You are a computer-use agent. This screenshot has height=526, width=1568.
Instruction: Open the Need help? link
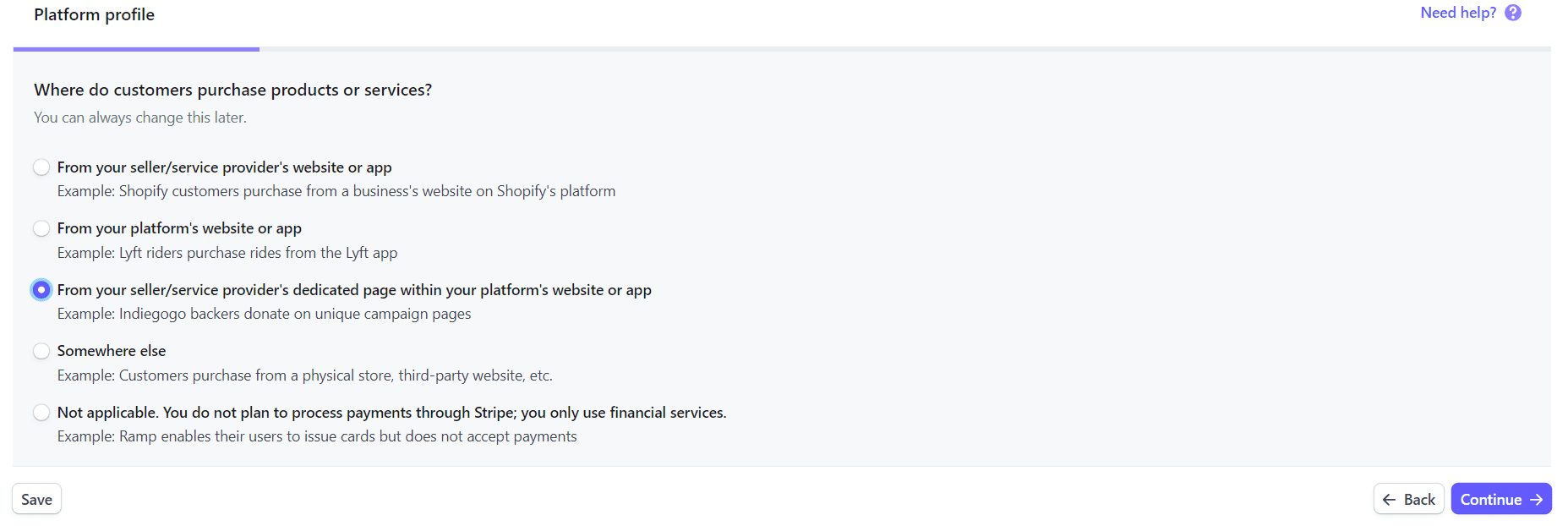click(x=1458, y=13)
